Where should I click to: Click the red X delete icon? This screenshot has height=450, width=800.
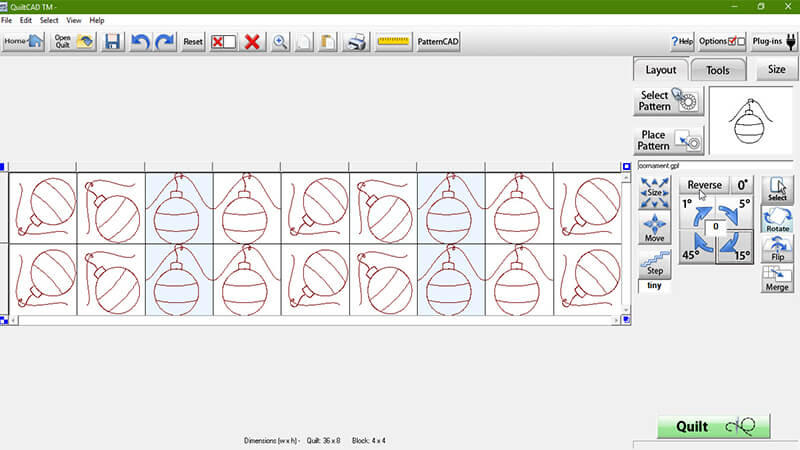click(252, 42)
